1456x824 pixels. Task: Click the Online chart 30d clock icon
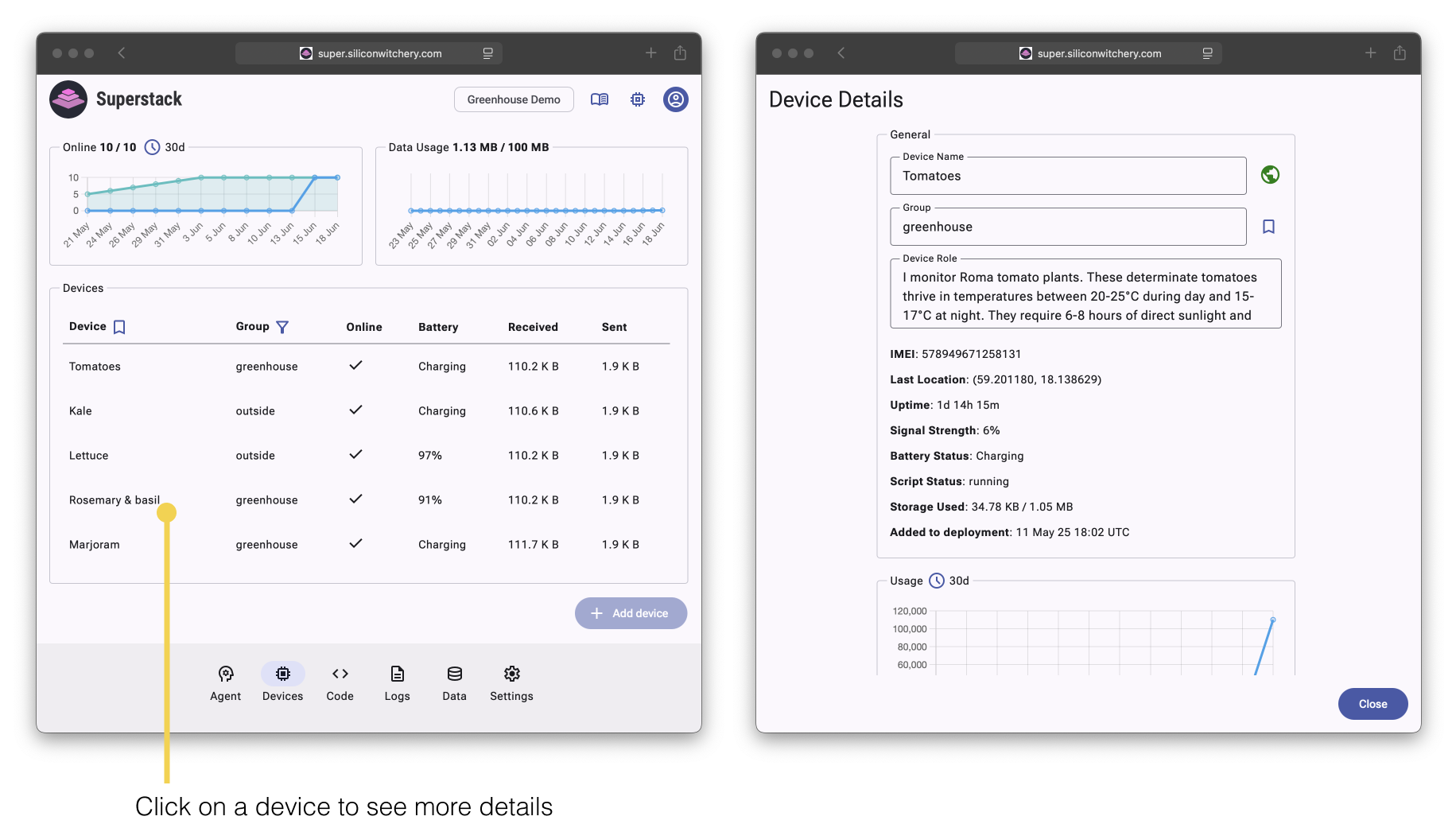click(152, 147)
